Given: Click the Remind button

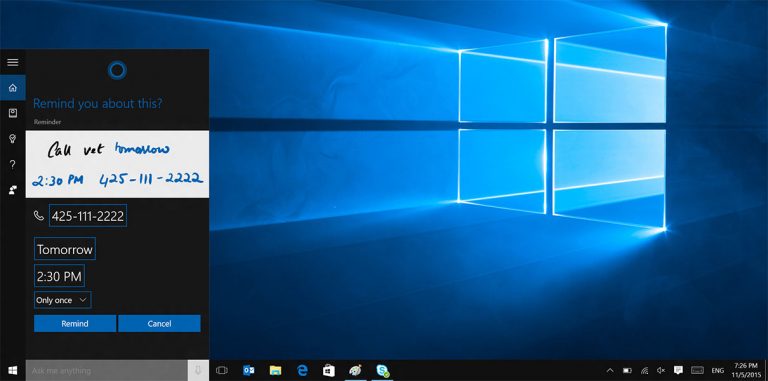Looking at the screenshot, I should point(75,323).
